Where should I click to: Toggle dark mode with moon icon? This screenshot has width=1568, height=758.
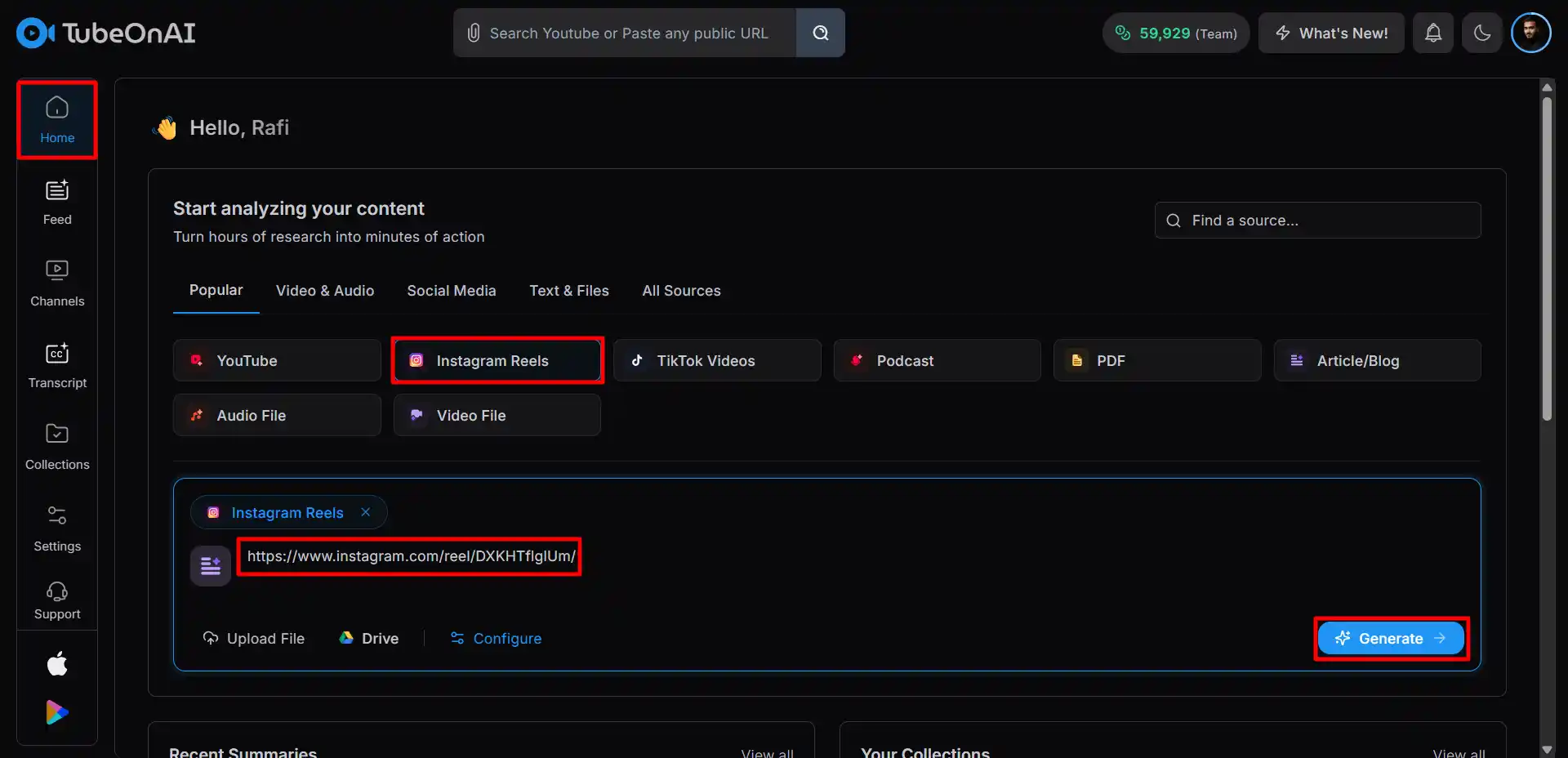[1482, 33]
